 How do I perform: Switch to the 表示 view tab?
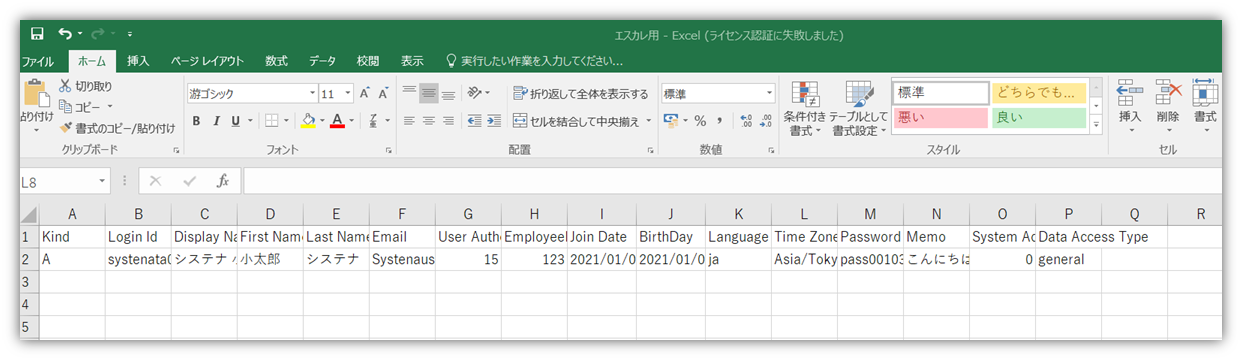[412, 61]
